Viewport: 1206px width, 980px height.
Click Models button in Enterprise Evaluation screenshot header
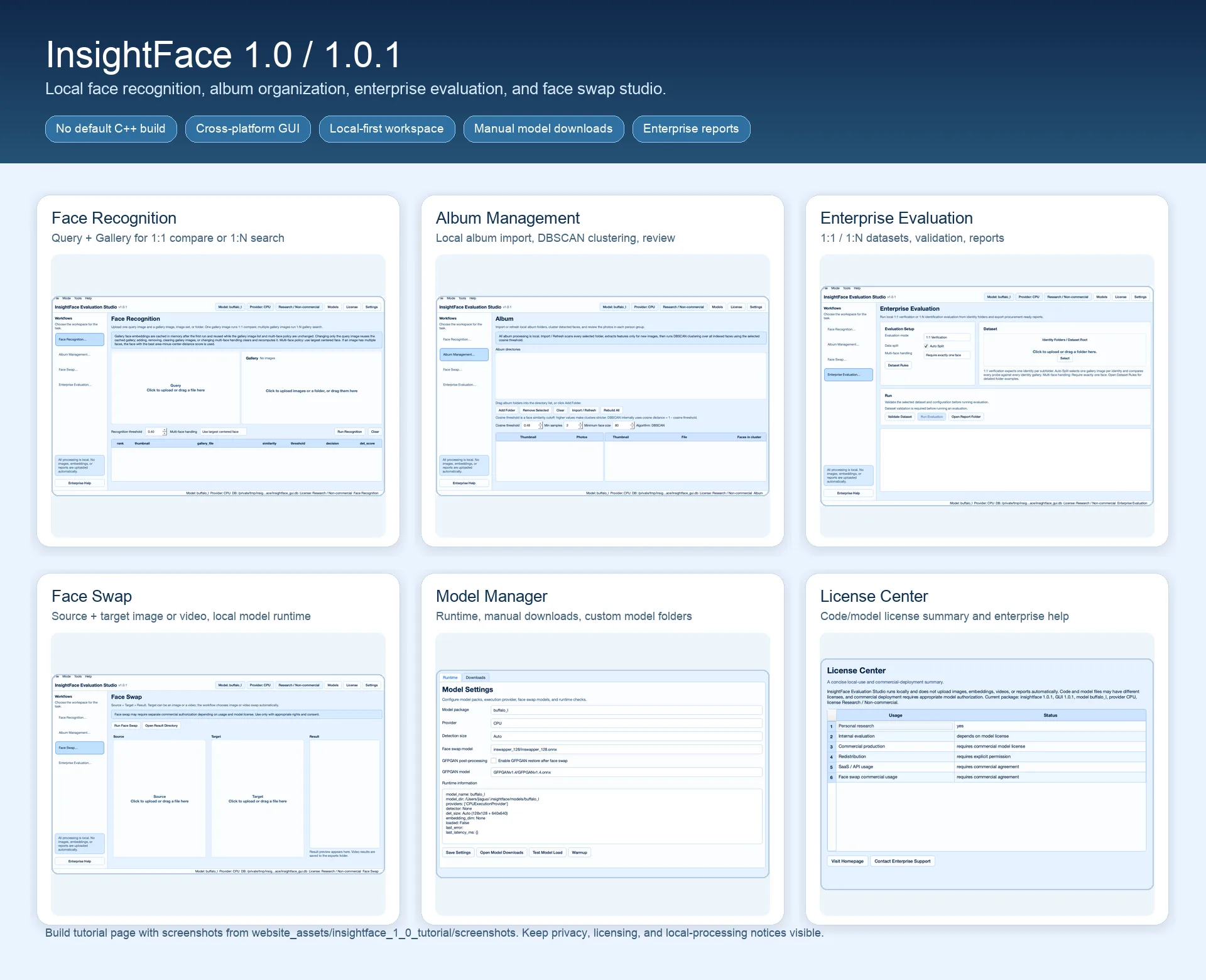click(1102, 297)
